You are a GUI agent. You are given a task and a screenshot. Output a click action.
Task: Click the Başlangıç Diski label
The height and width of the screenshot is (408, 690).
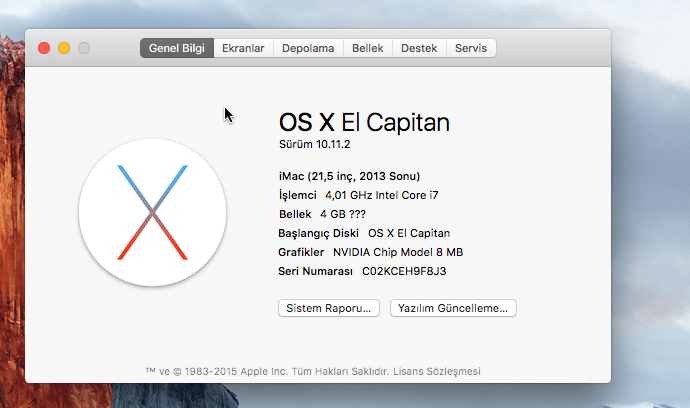click(x=318, y=233)
